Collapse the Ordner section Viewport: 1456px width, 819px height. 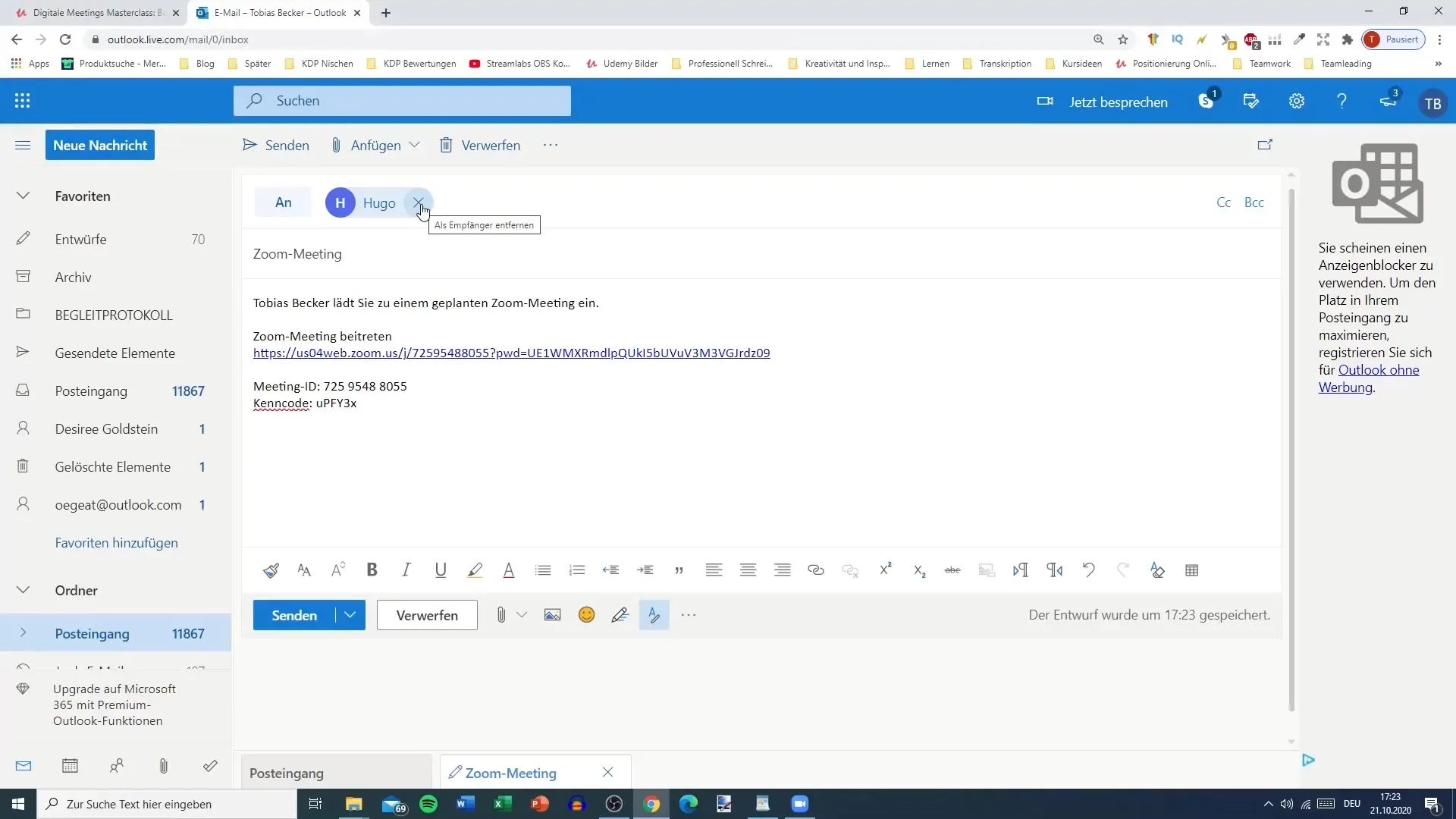point(23,590)
